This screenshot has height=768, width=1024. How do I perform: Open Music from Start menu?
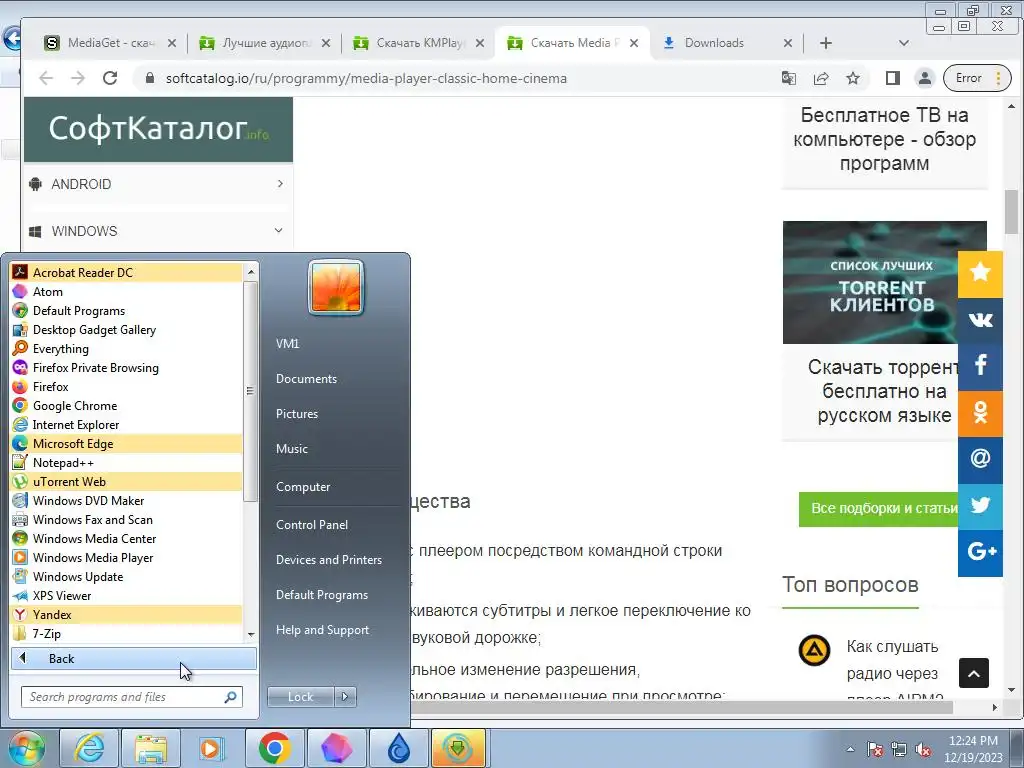tap(291, 449)
